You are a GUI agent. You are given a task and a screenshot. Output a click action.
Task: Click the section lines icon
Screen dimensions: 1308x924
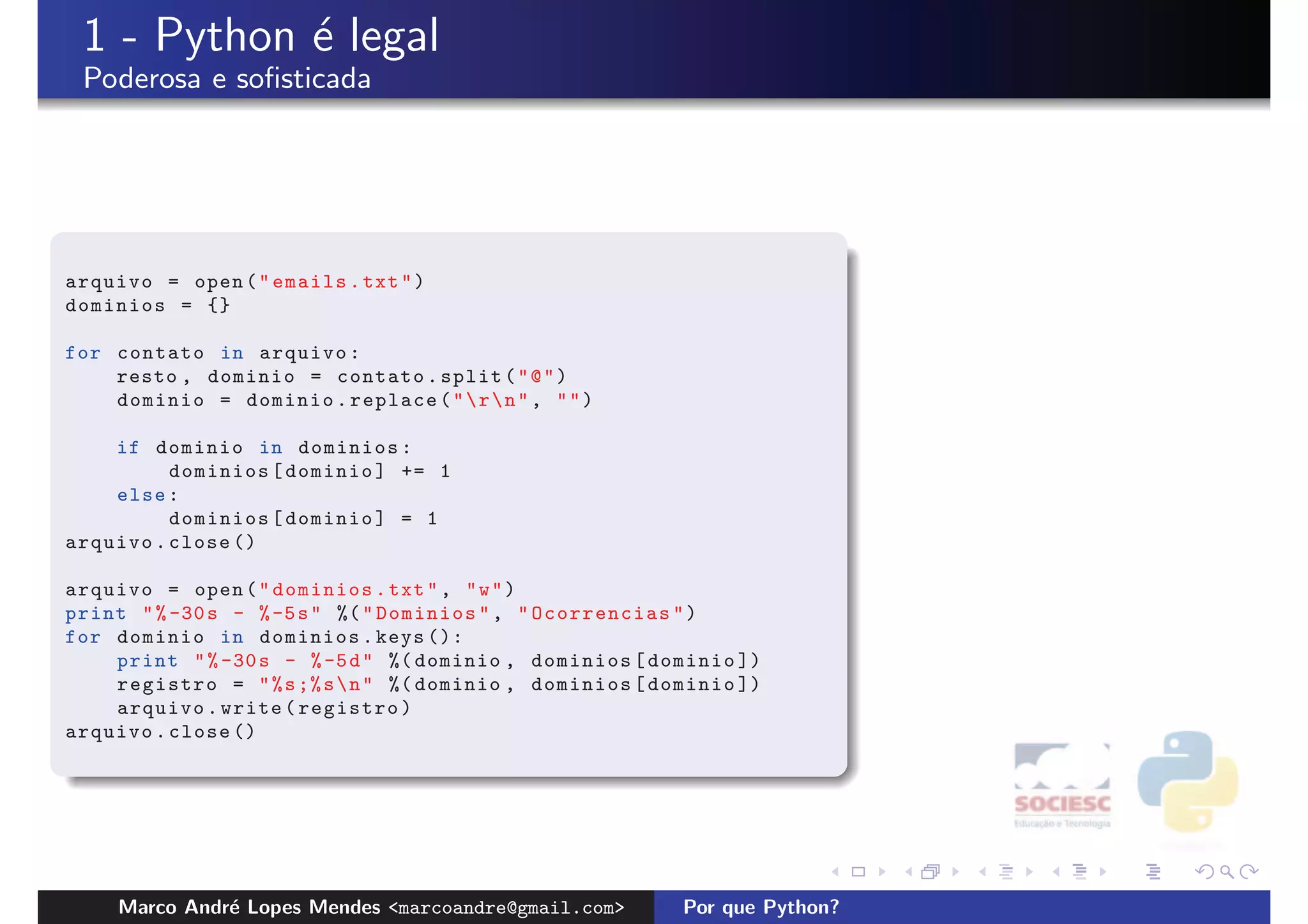(1079, 872)
